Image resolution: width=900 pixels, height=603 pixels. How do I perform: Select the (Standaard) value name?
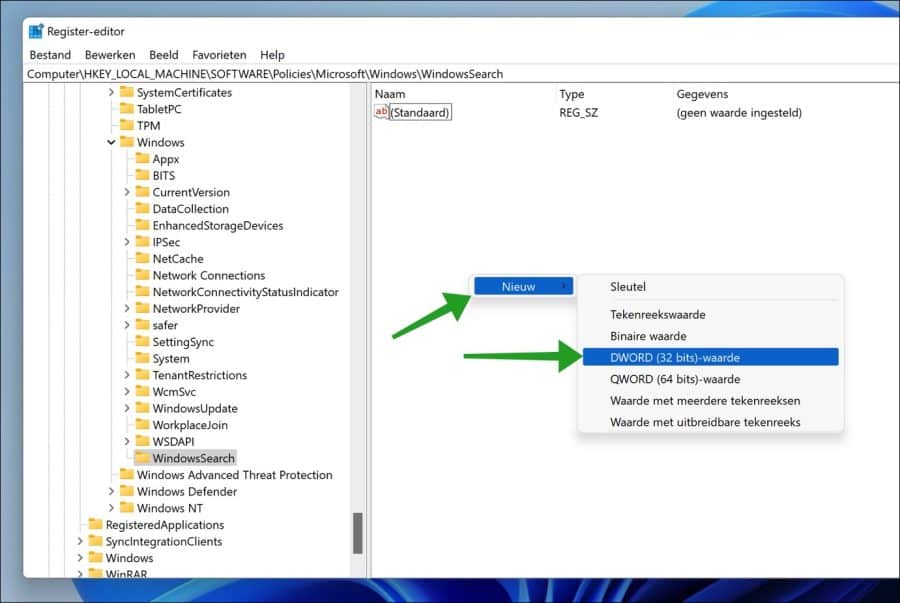[420, 112]
